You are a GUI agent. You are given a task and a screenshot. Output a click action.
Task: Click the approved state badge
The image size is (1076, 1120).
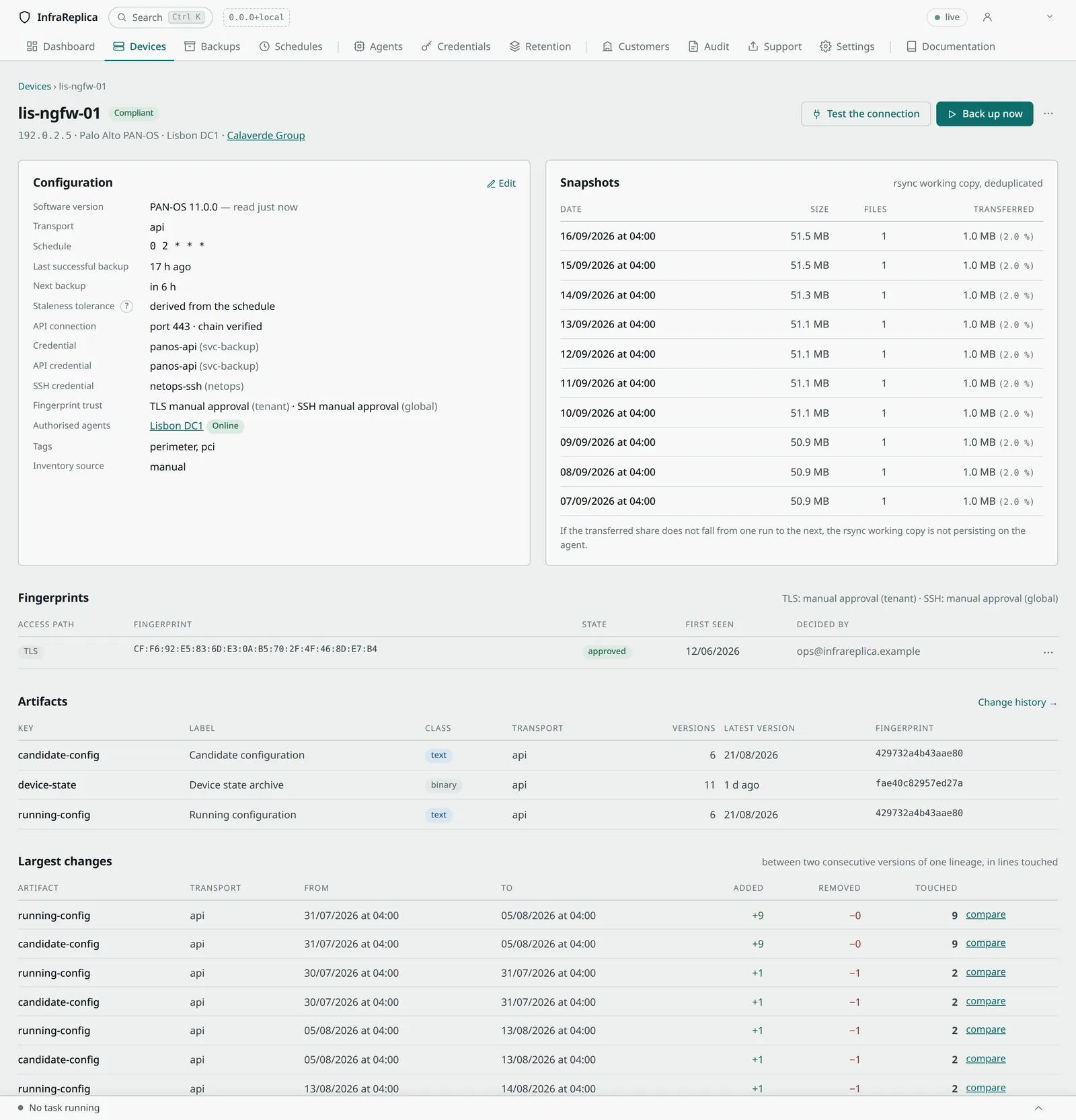pyautogui.click(x=607, y=651)
